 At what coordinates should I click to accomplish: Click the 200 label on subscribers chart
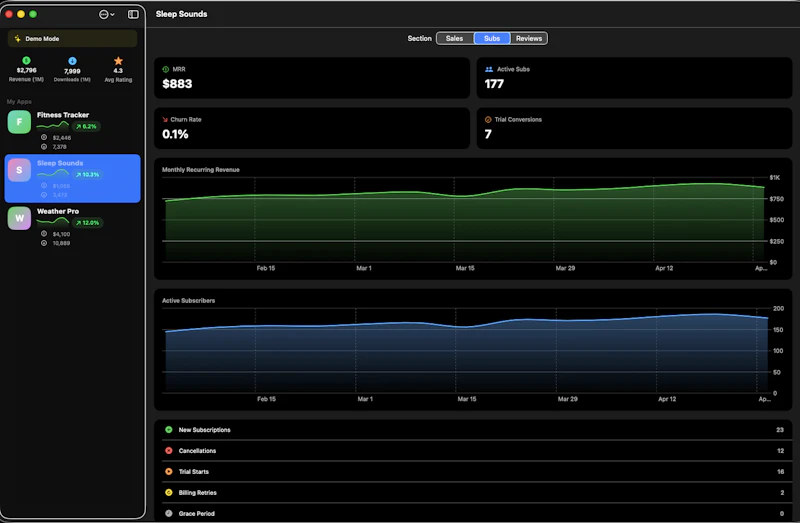(778, 309)
